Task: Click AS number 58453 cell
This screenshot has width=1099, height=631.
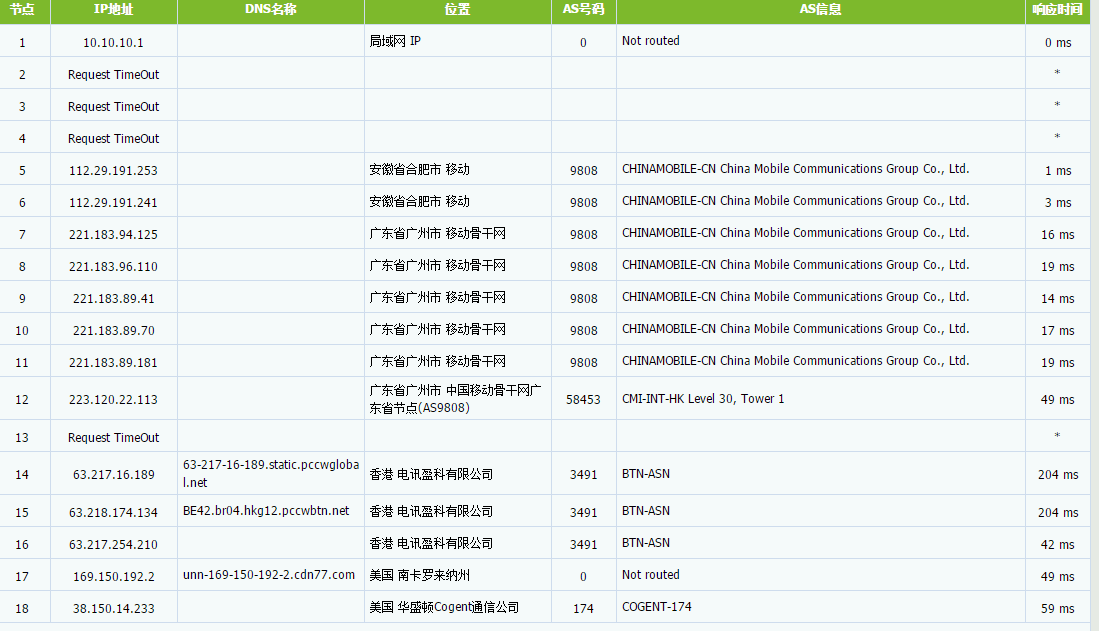Action: [583, 400]
